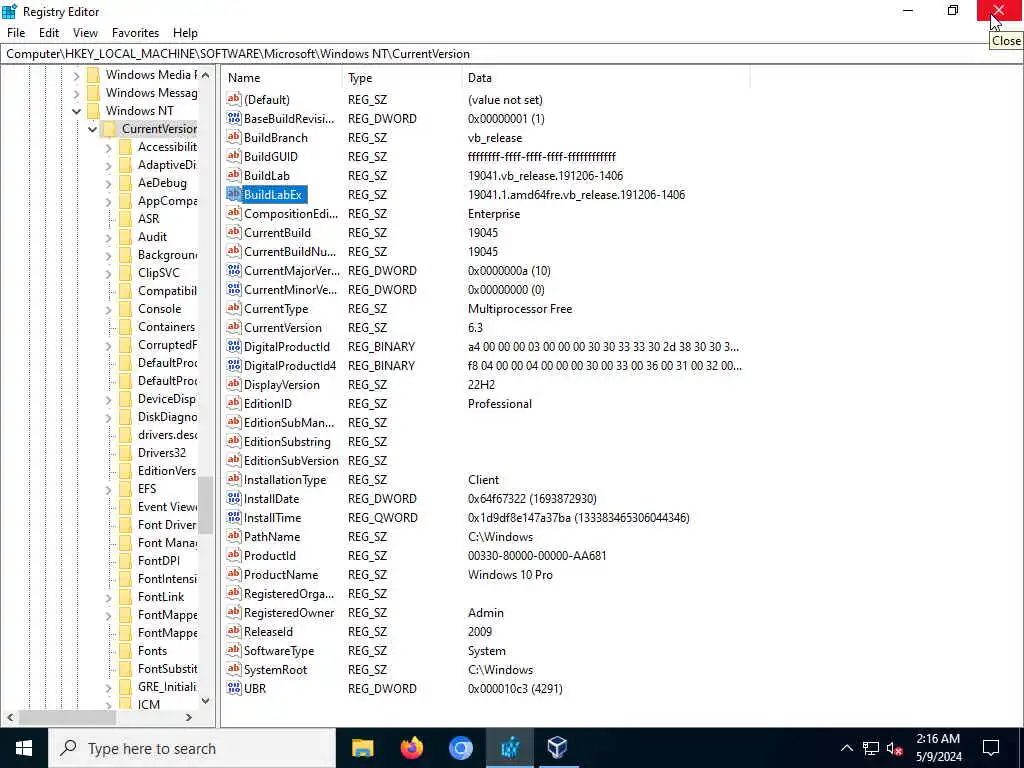1024x768 pixels.
Task: Click the InstallTime QWORD value icon
Action: pos(234,517)
